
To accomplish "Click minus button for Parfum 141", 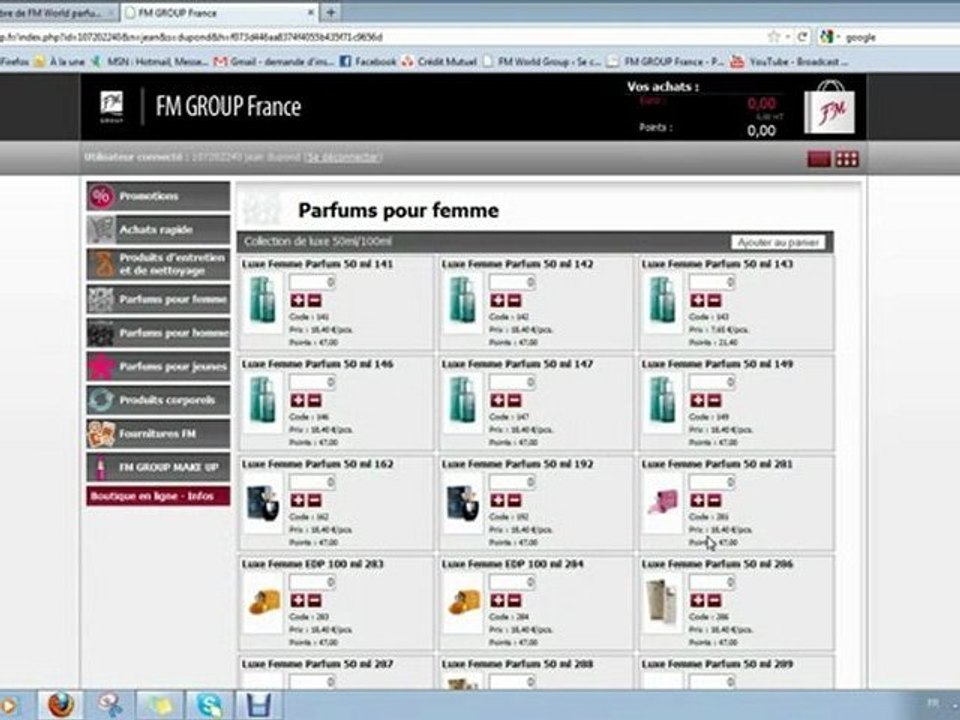I will 315,301.
